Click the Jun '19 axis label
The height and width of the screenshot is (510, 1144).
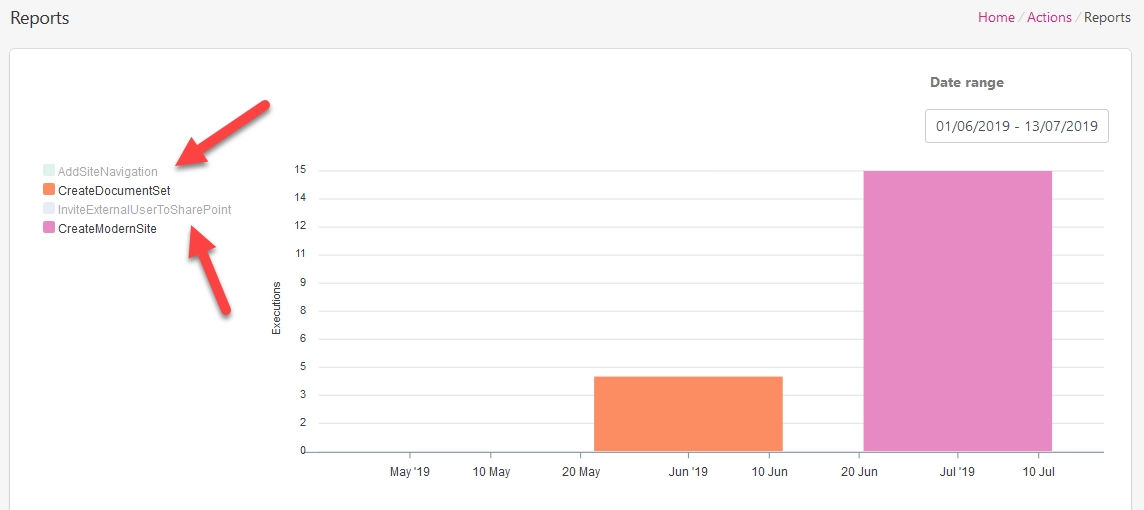(x=689, y=472)
